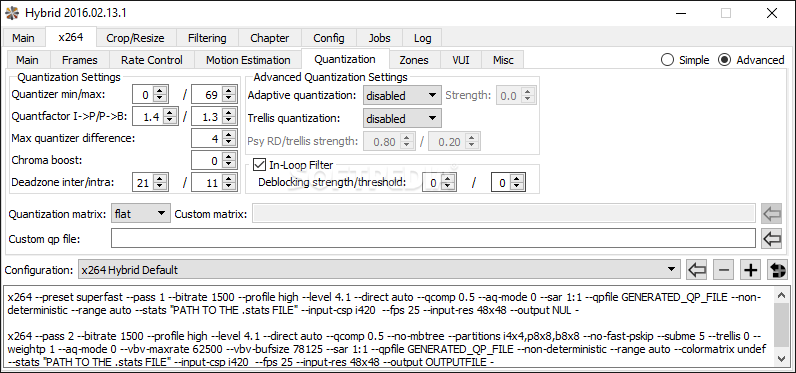Click the reset defaults icon beside plus

[x=777, y=270]
